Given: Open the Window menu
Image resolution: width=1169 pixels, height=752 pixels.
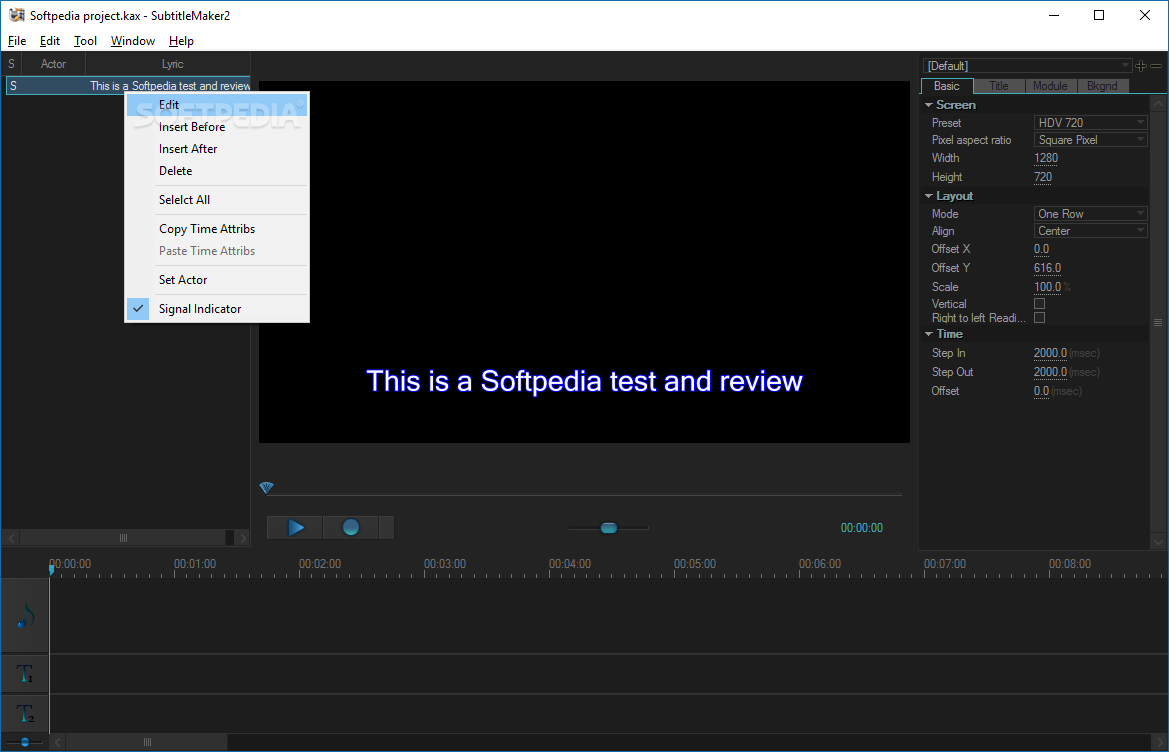Looking at the screenshot, I should click(x=133, y=41).
